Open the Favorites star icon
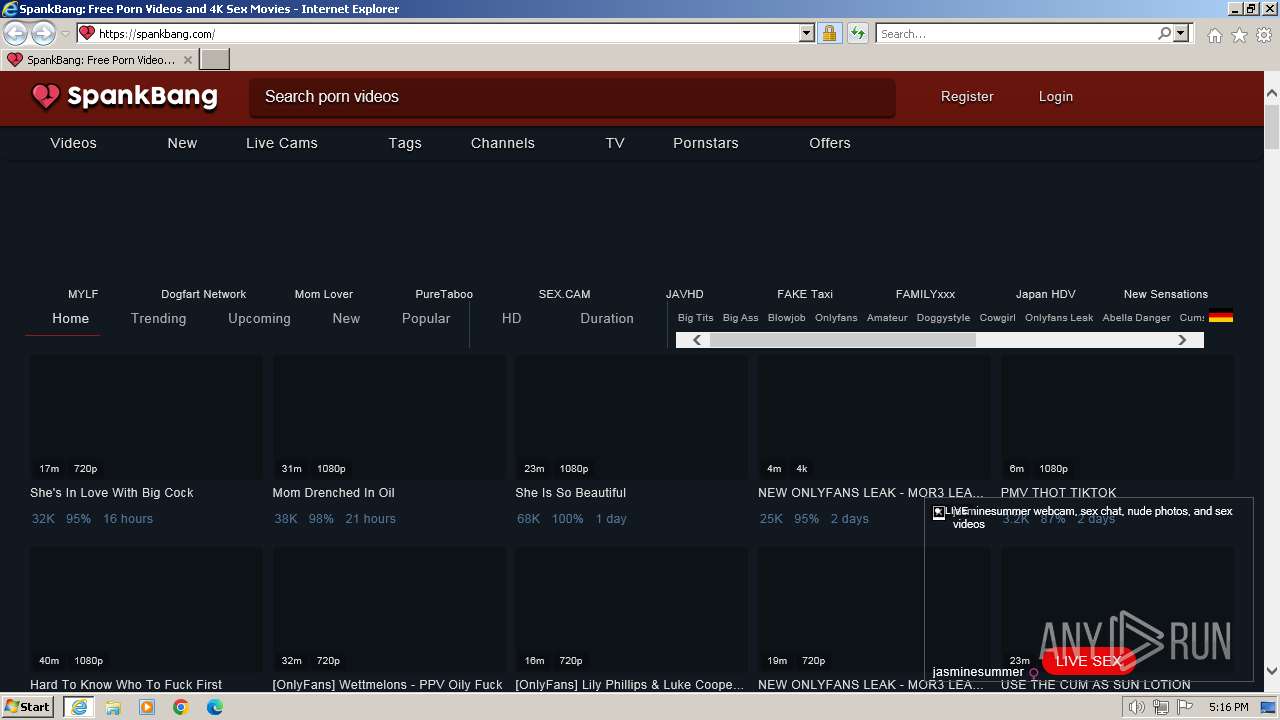 tap(1239, 35)
